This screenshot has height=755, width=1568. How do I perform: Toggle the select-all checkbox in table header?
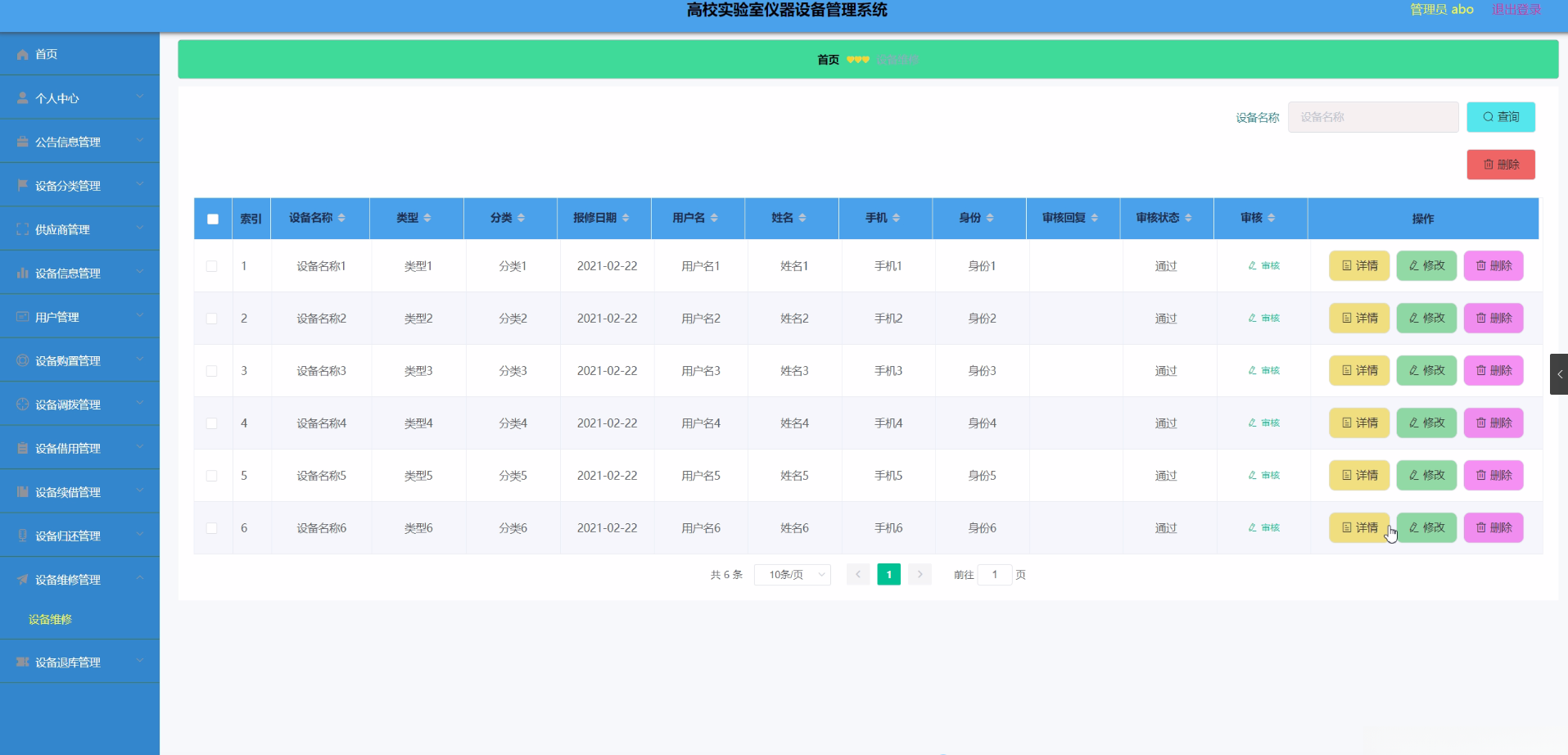click(x=212, y=218)
